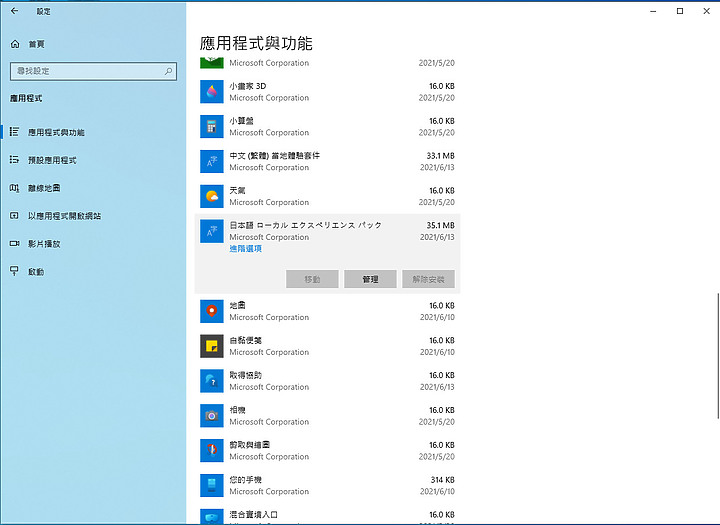Click the 日本語 language pack icon
Viewport: 720px width, 525px height.
click(212, 231)
